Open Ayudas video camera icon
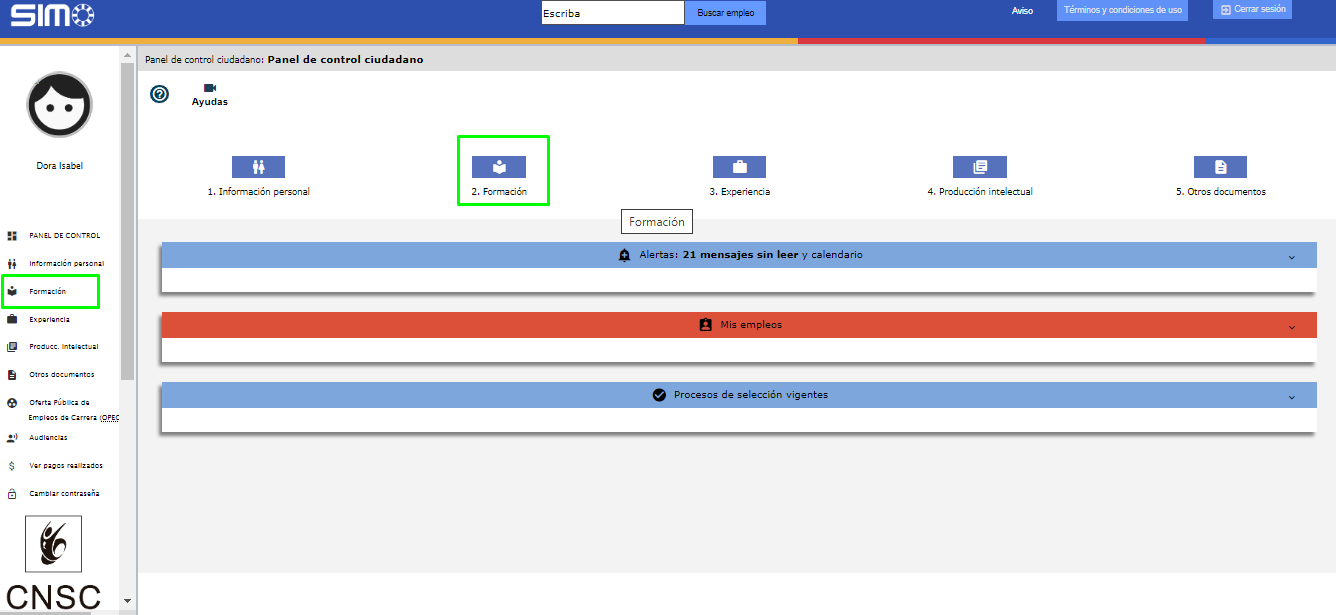 [x=210, y=89]
